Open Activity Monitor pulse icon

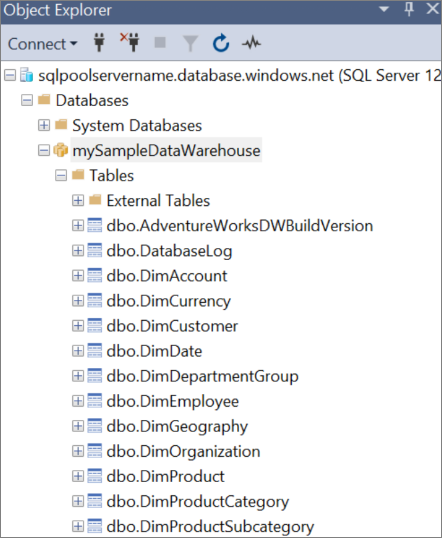point(251,43)
